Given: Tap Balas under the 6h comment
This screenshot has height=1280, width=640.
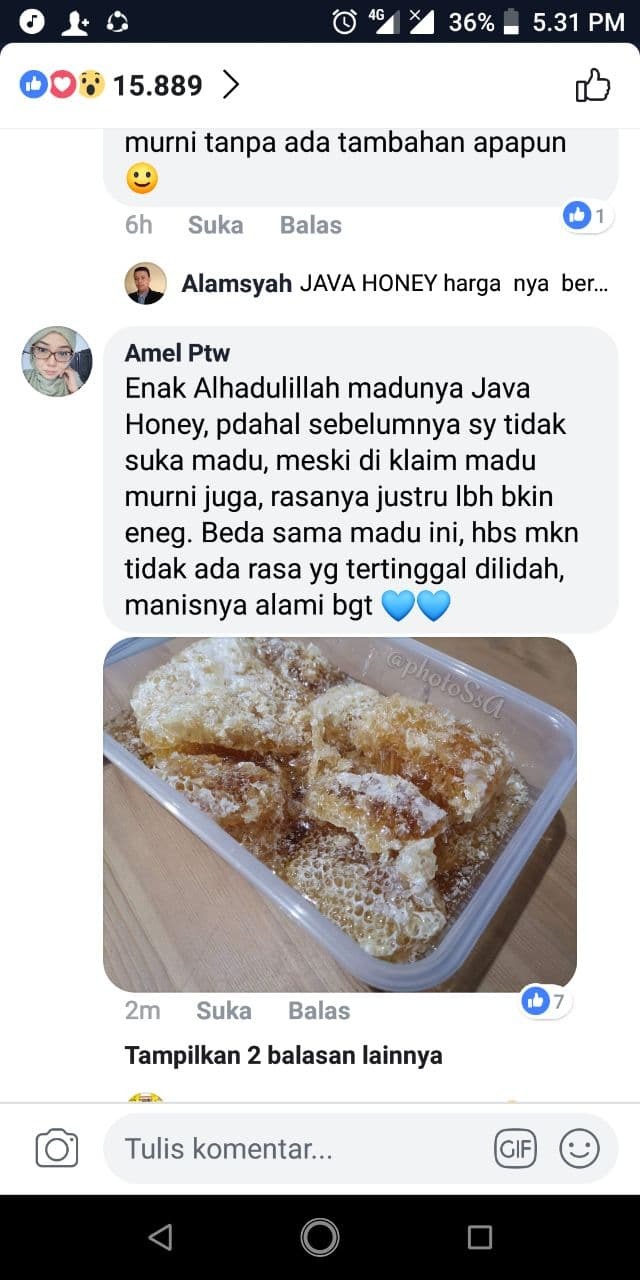Looking at the screenshot, I should pos(311,225).
